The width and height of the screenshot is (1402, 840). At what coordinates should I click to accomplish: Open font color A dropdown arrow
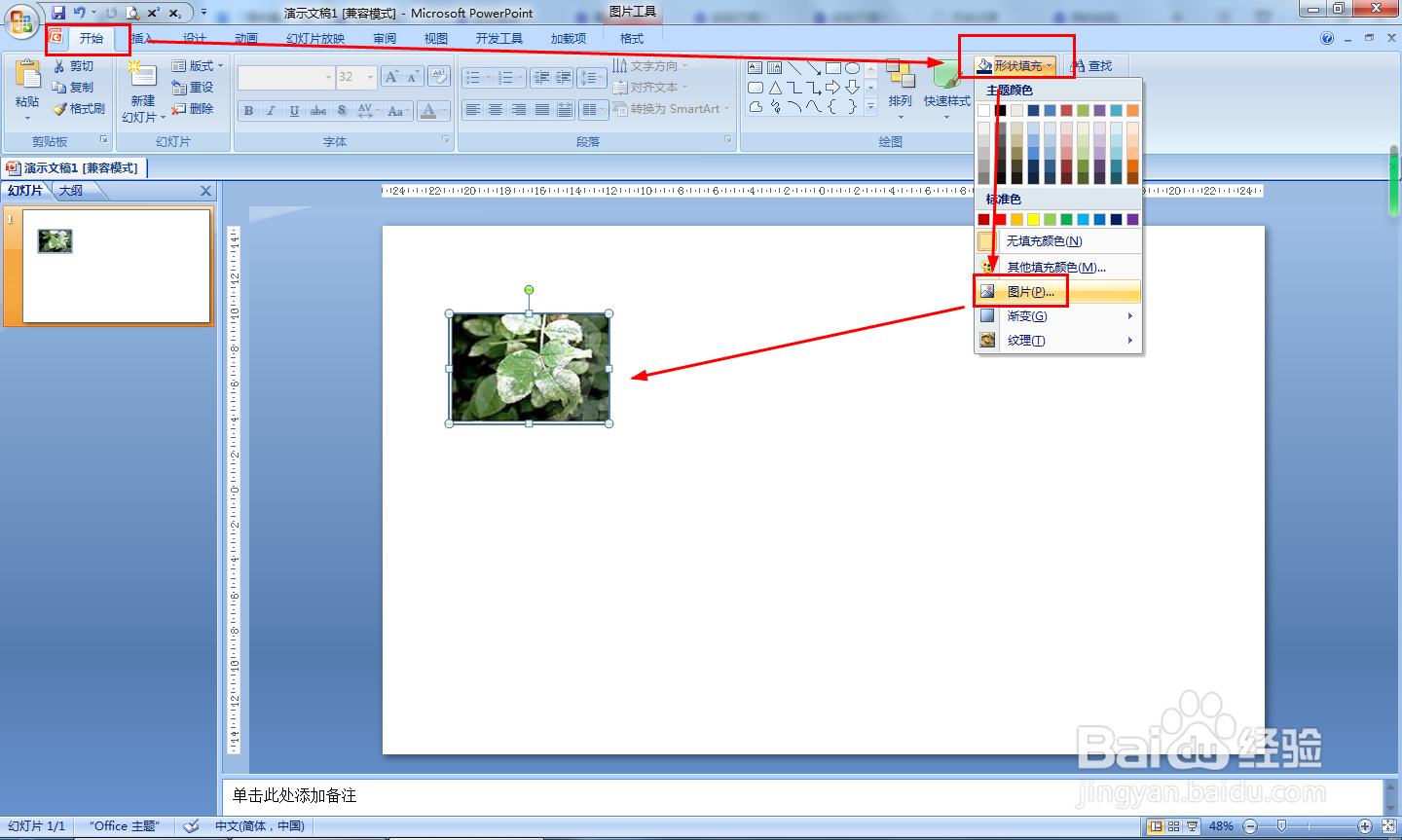click(x=444, y=111)
